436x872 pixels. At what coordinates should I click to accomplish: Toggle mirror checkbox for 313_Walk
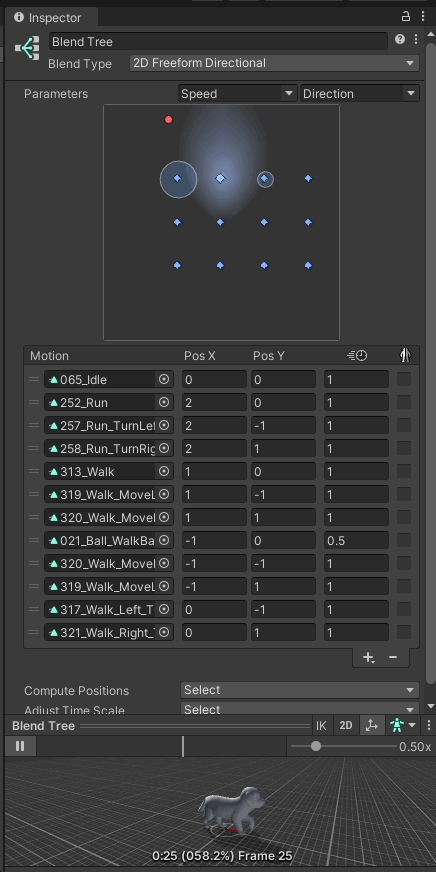(x=404, y=471)
